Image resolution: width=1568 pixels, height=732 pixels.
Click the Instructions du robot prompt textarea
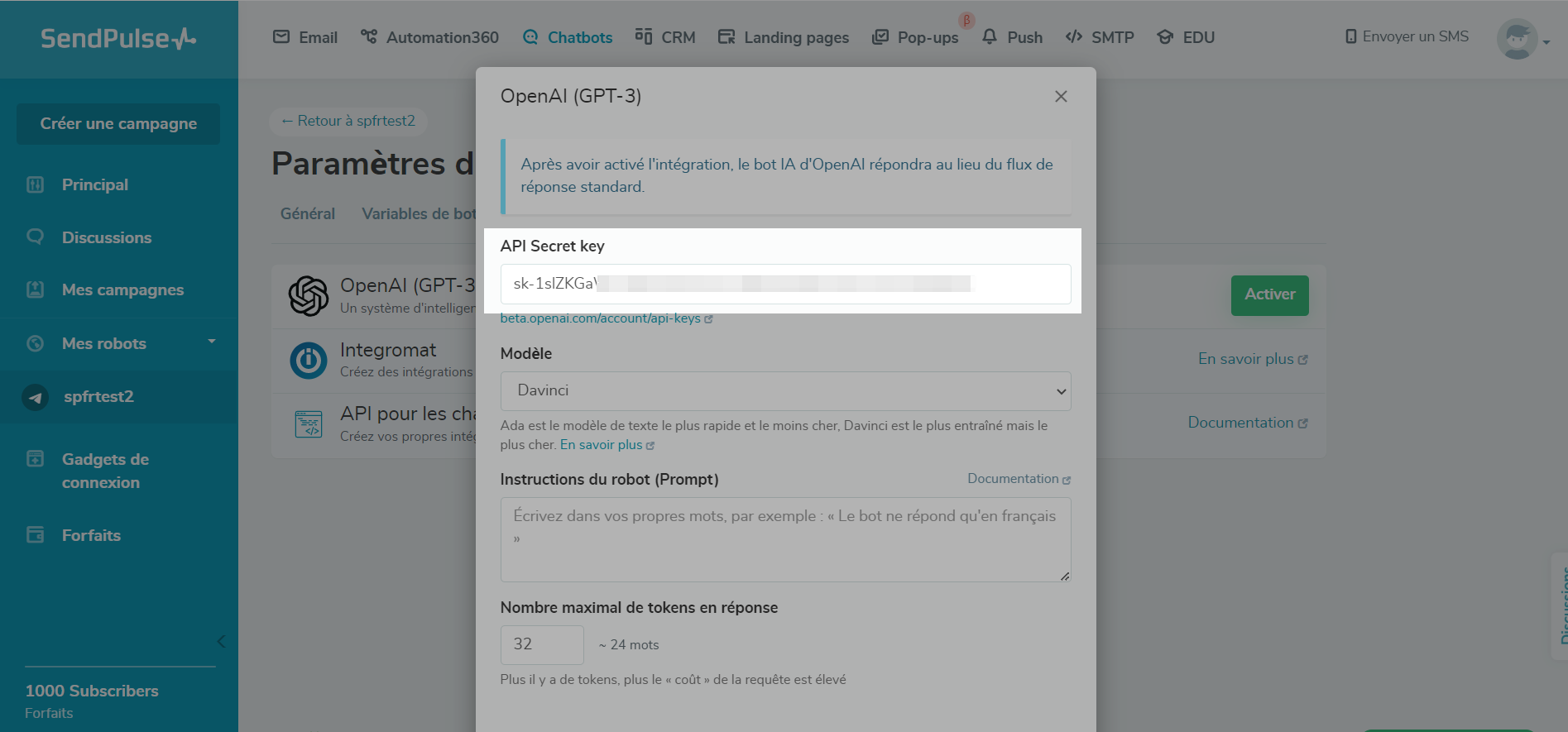pyautogui.click(x=785, y=539)
